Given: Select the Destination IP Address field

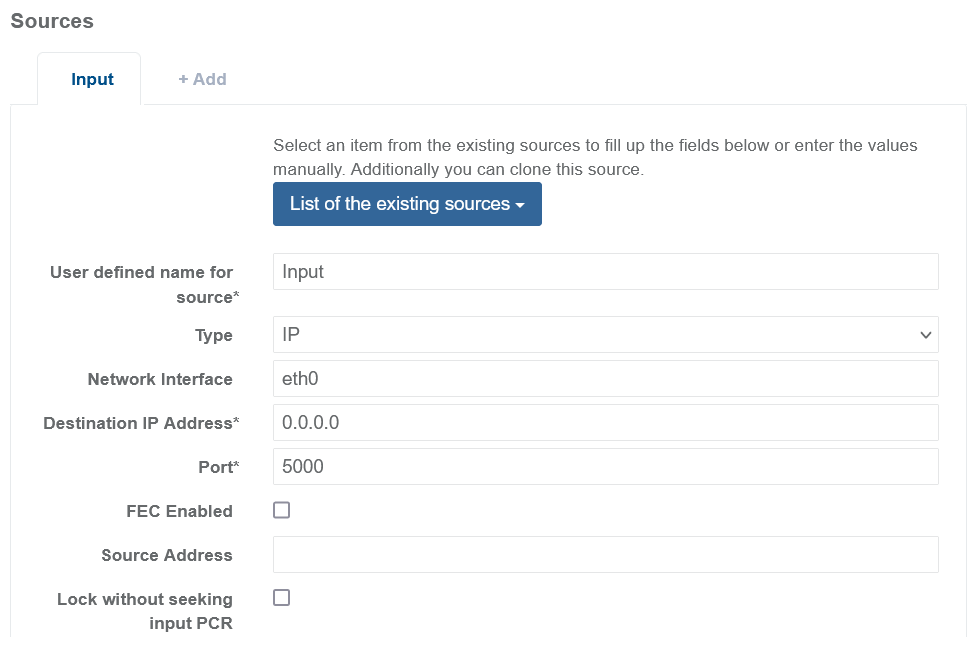Looking at the screenshot, I should 604,423.
